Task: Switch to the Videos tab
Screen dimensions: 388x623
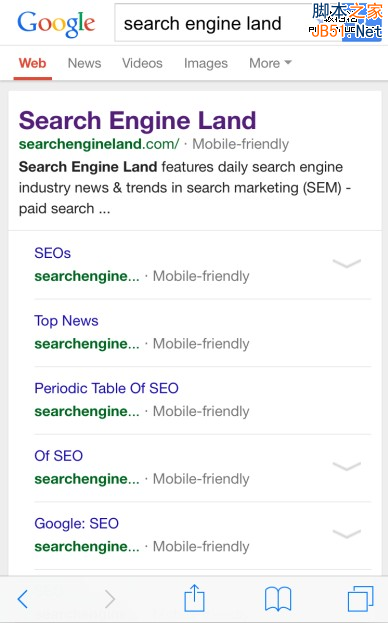Action: pyautogui.click(x=142, y=63)
